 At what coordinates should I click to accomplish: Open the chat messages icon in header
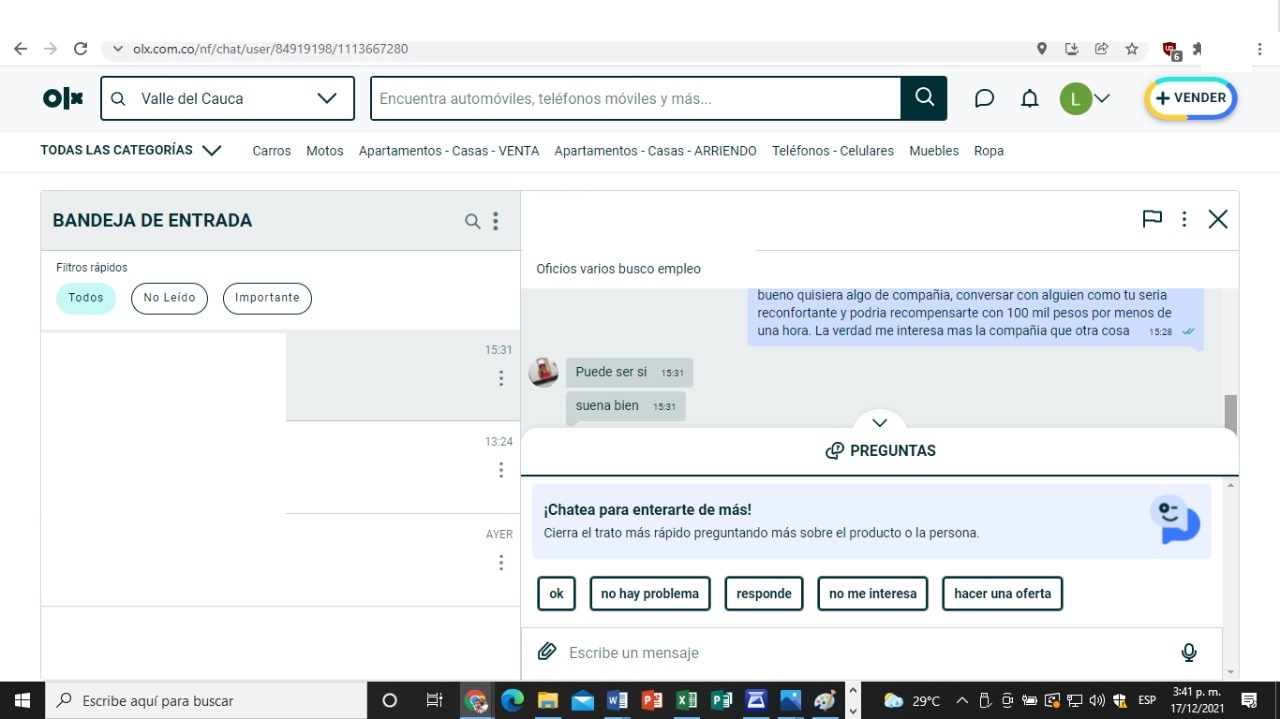pyautogui.click(x=984, y=98)
